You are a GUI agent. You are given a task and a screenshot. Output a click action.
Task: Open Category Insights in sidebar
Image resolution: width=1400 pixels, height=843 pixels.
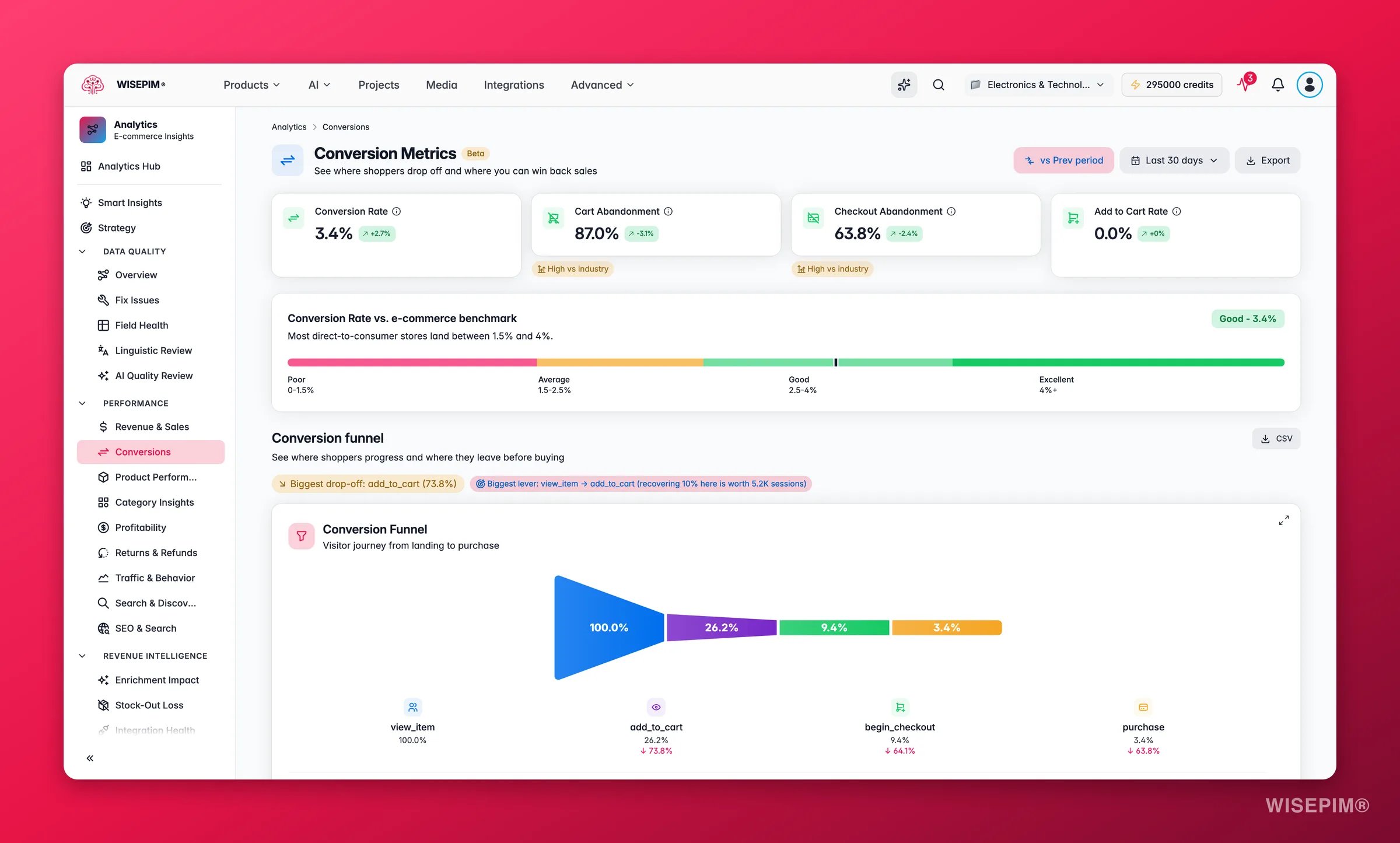click(150, 502)
